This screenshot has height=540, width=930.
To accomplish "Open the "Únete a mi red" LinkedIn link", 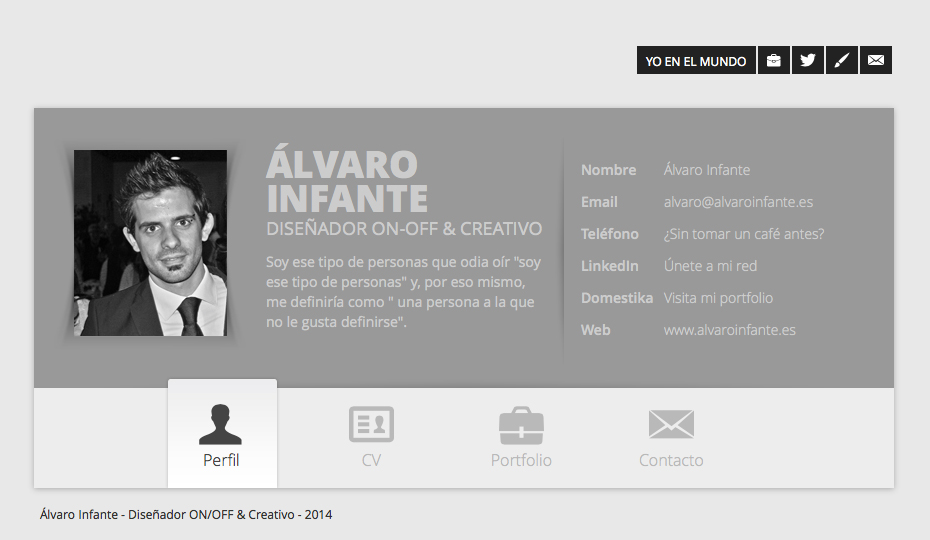I will [710, 266].
